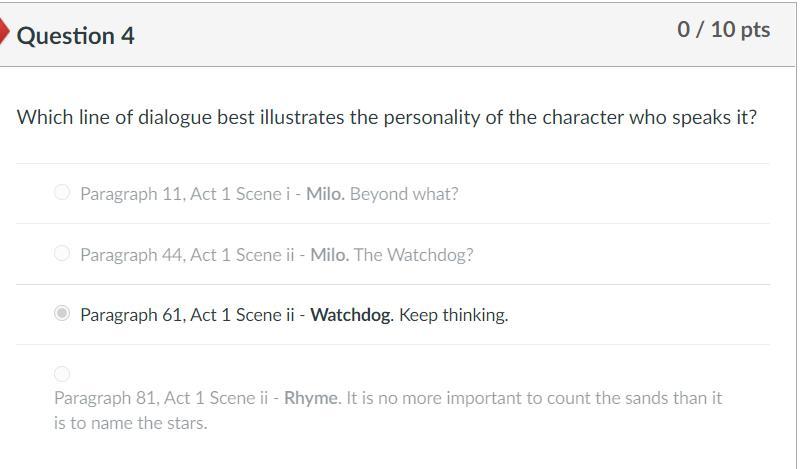Click the "0 / 10 pts" score
Screen dimensions: 800x469
click(723, 30)
